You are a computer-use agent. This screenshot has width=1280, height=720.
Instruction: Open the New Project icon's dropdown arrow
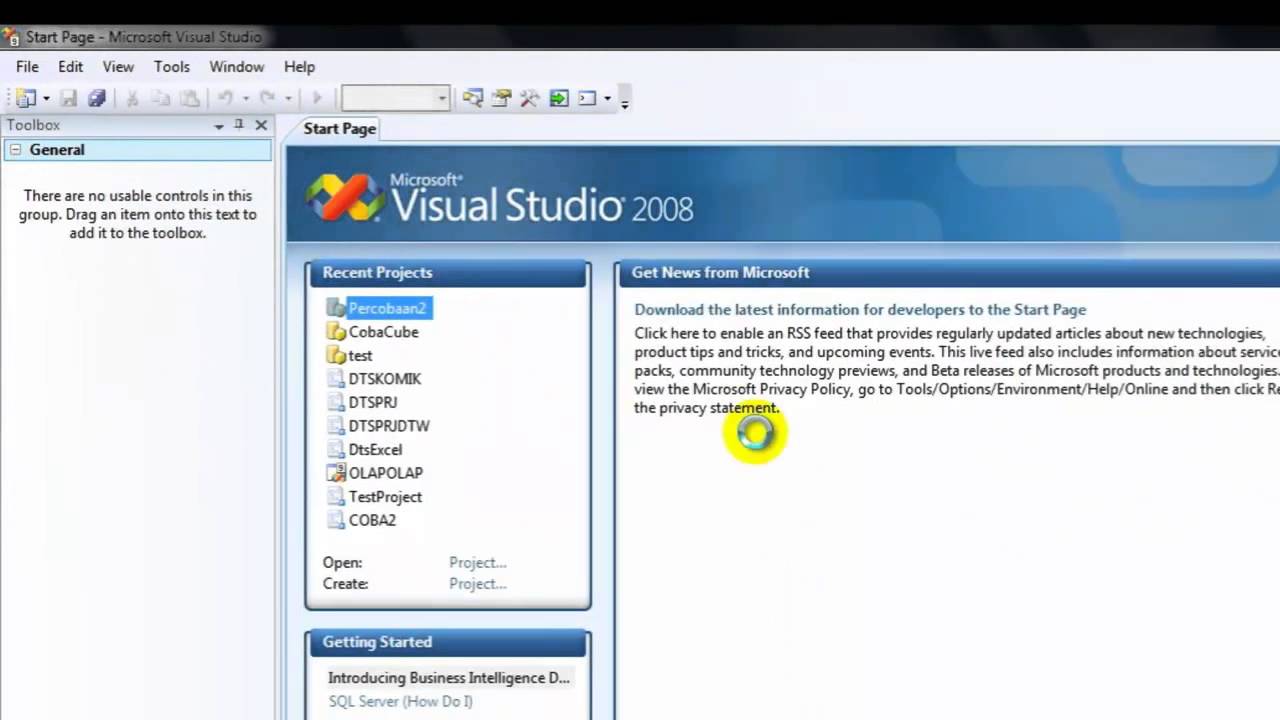[46, 99]
